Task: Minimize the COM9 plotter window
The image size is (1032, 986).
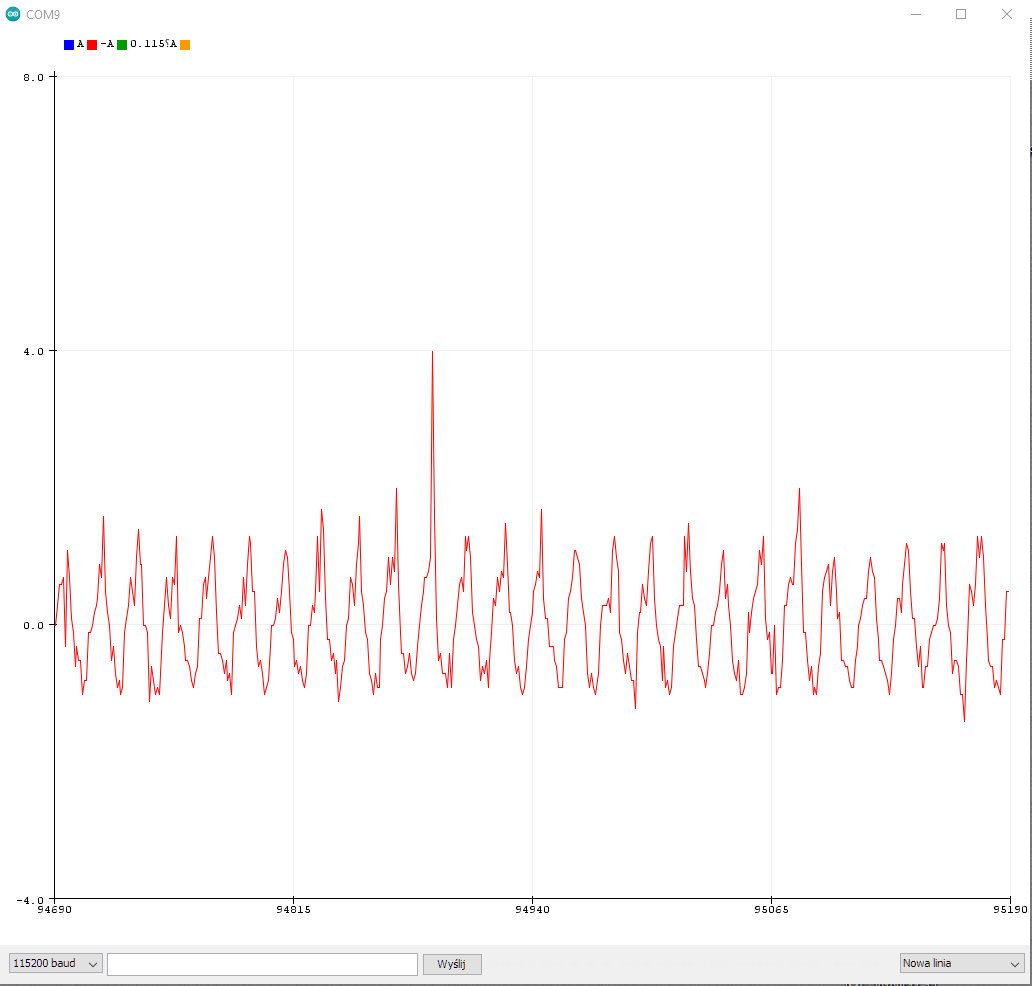Action: tap(916, 14)
